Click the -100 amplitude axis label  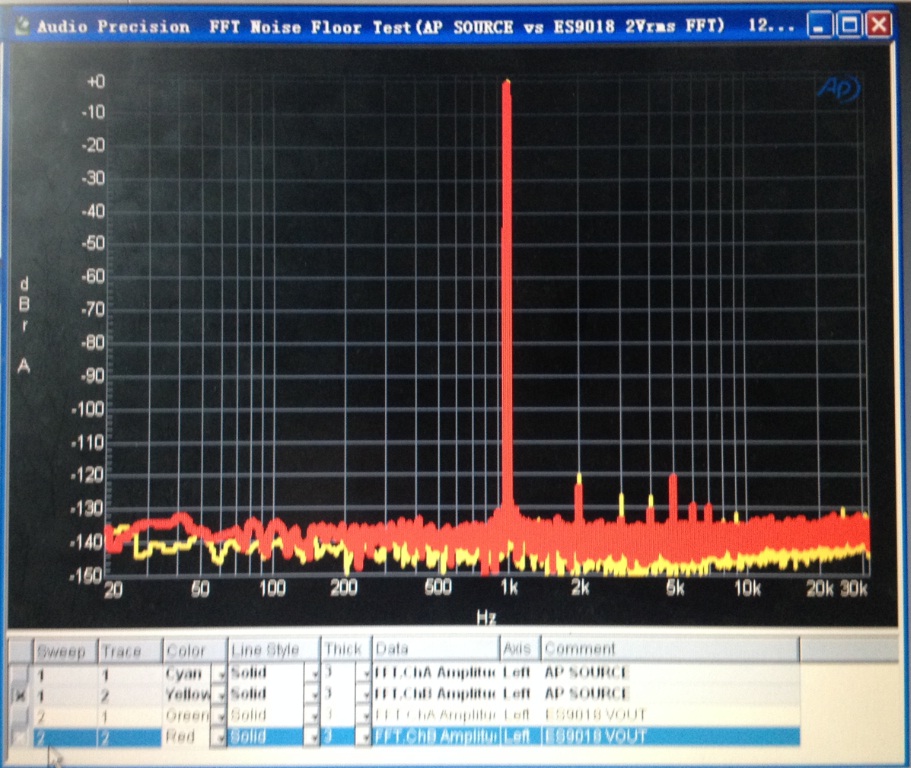click(87, 410)
